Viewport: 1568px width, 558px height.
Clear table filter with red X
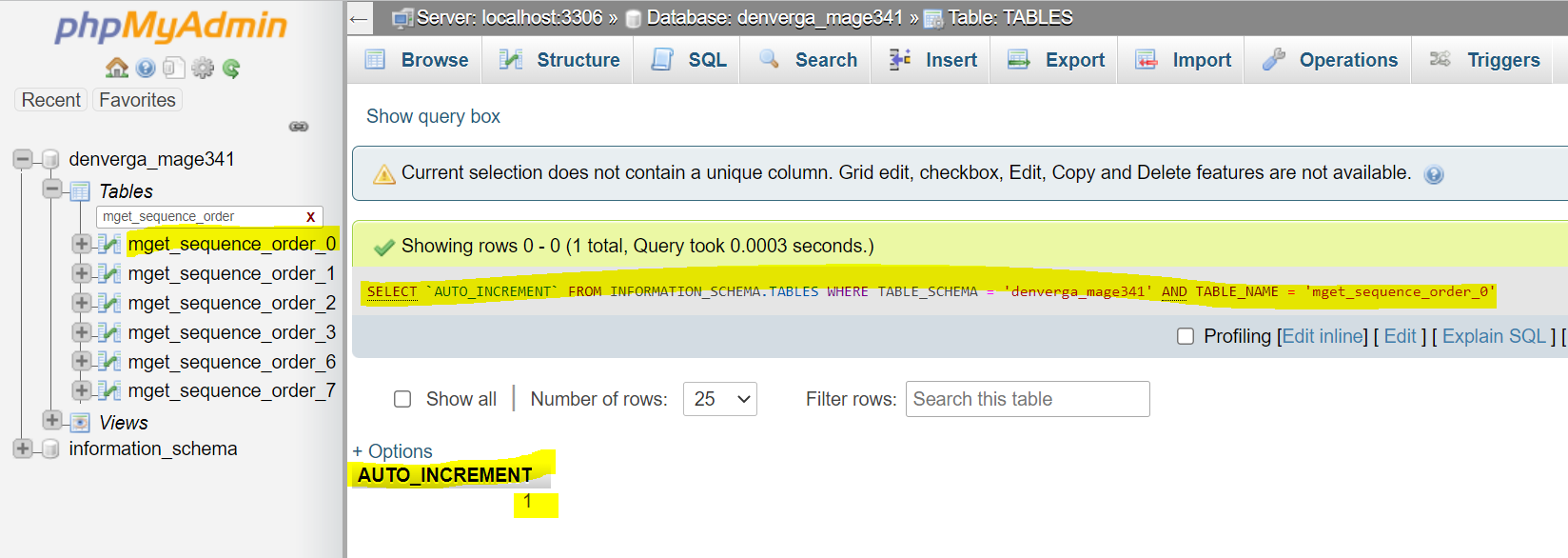pos(310,217)
